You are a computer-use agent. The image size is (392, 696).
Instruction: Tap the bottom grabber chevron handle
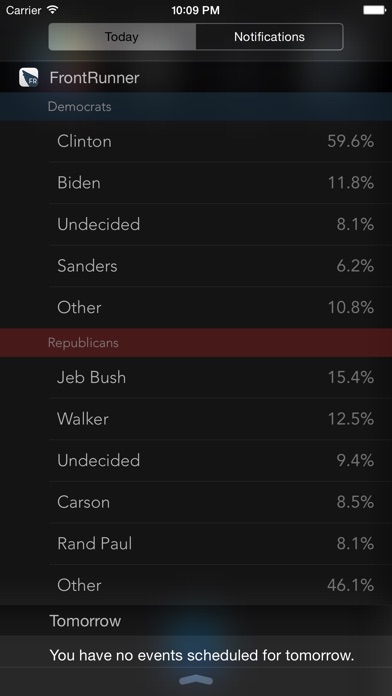coord(196,680)
